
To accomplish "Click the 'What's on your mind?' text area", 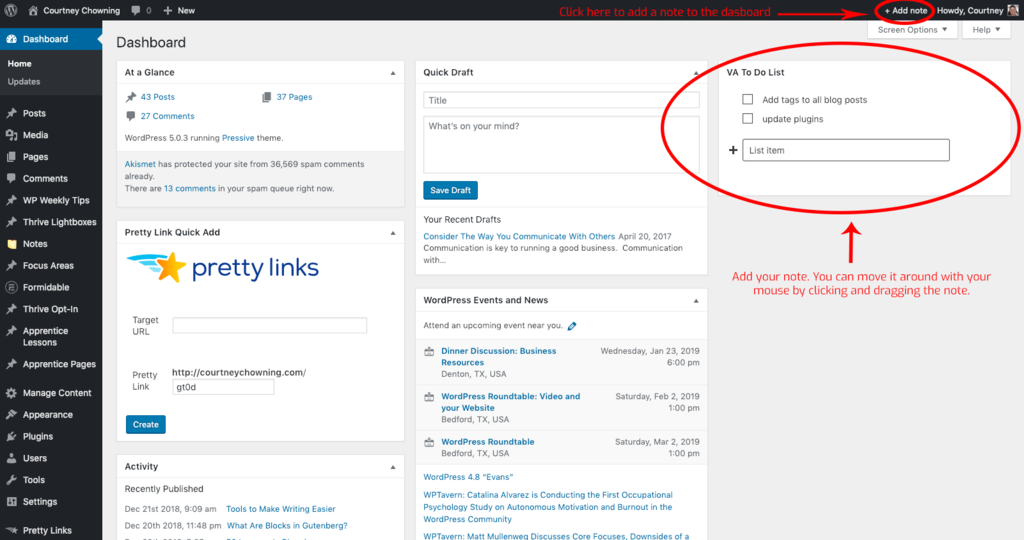I will click(561, 144).
